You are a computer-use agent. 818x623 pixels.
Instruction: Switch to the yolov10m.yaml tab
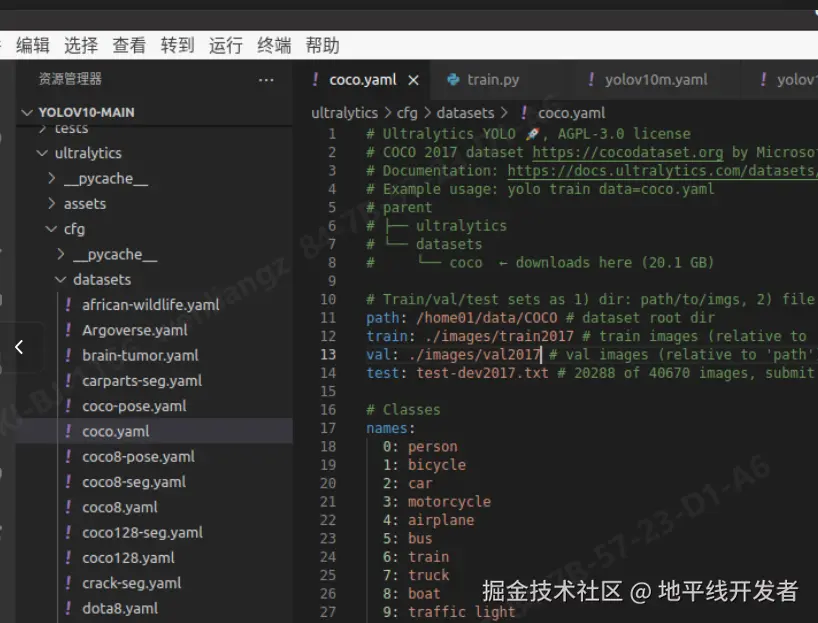[655, 80]
